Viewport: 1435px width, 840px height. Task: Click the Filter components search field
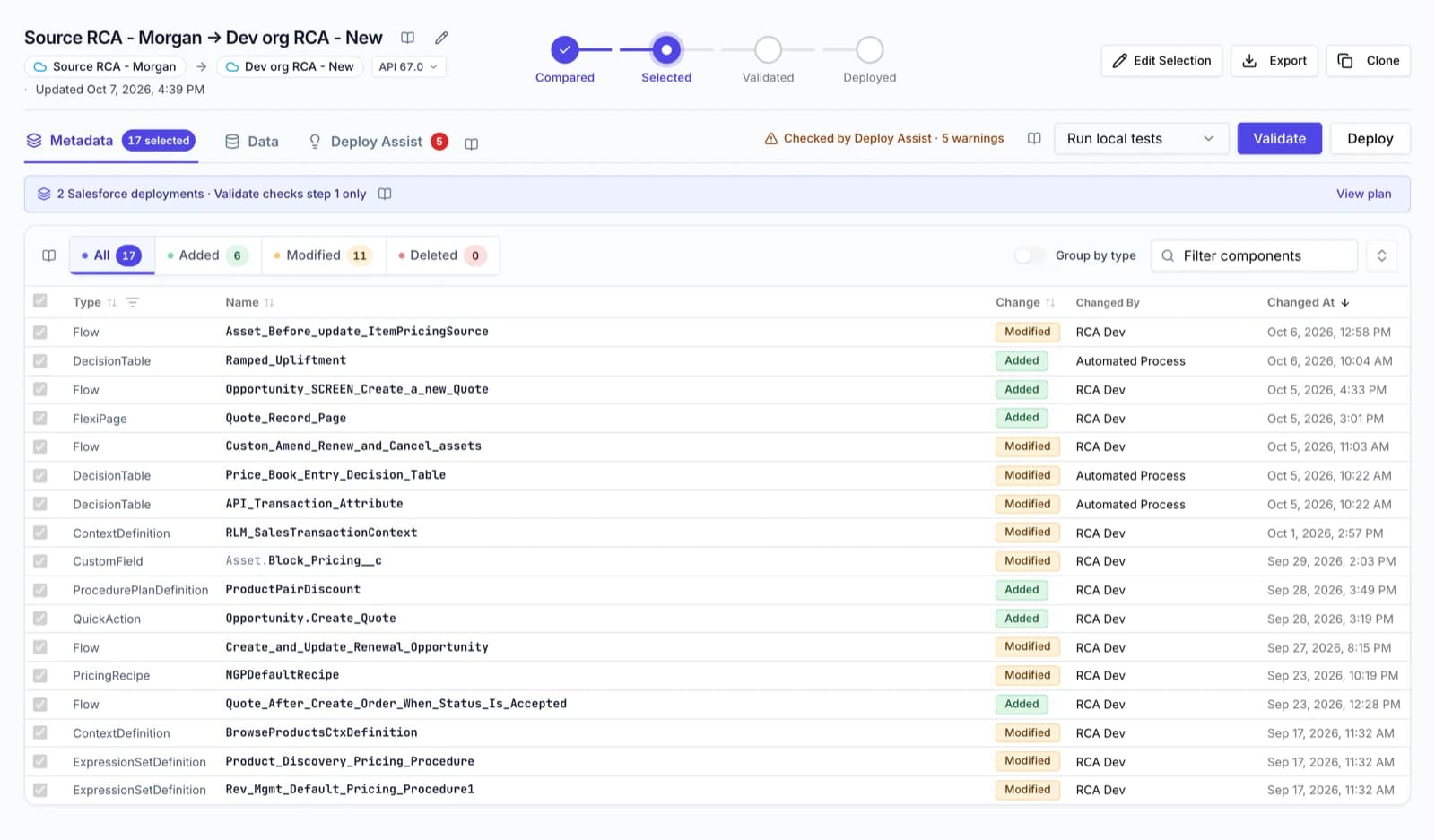(1255, 255)
